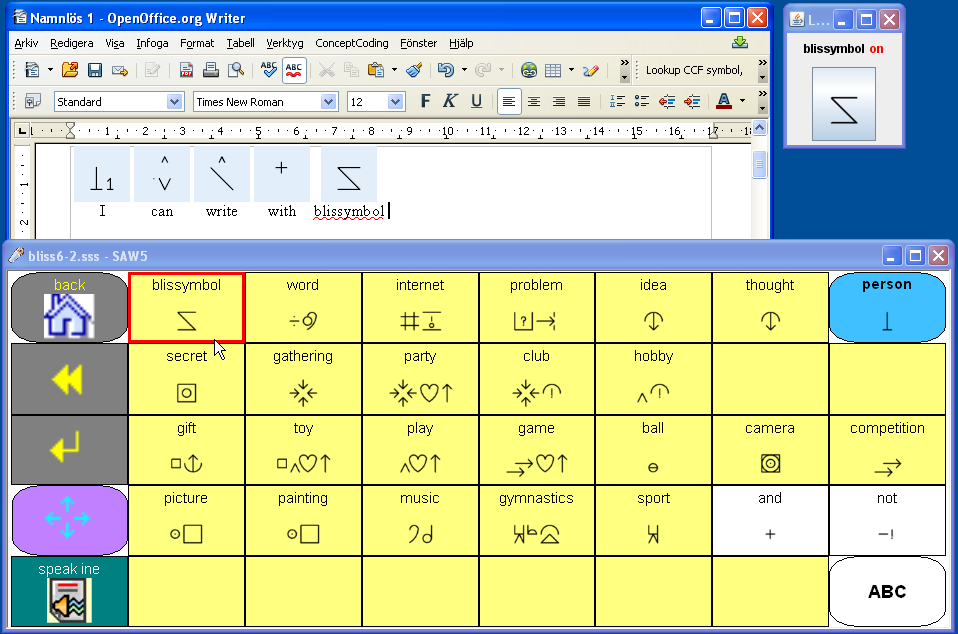
Task: Set Centered paragraph alignment
Action: coord(534,101)
